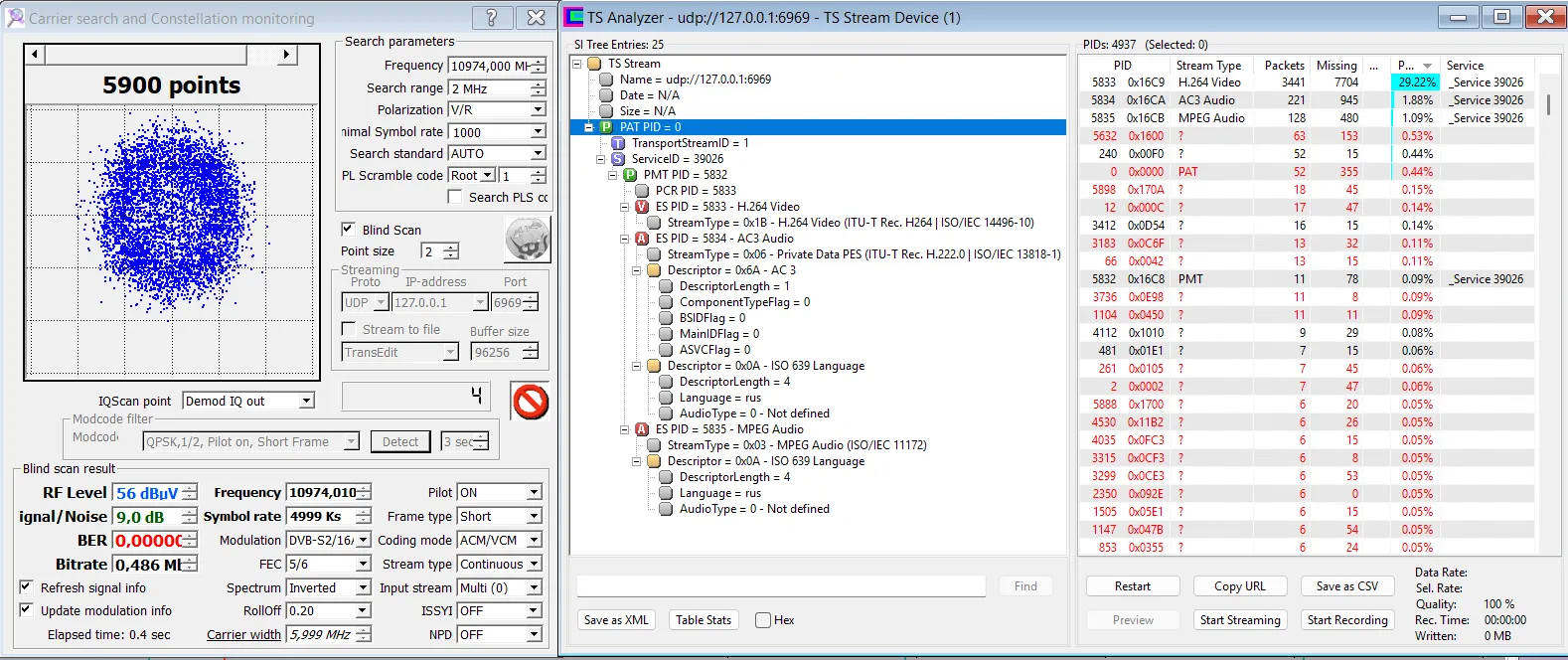Select the PAT PID = 0 tree node
The width and height of the screenshot is (1568, 660).
point(650,127)
